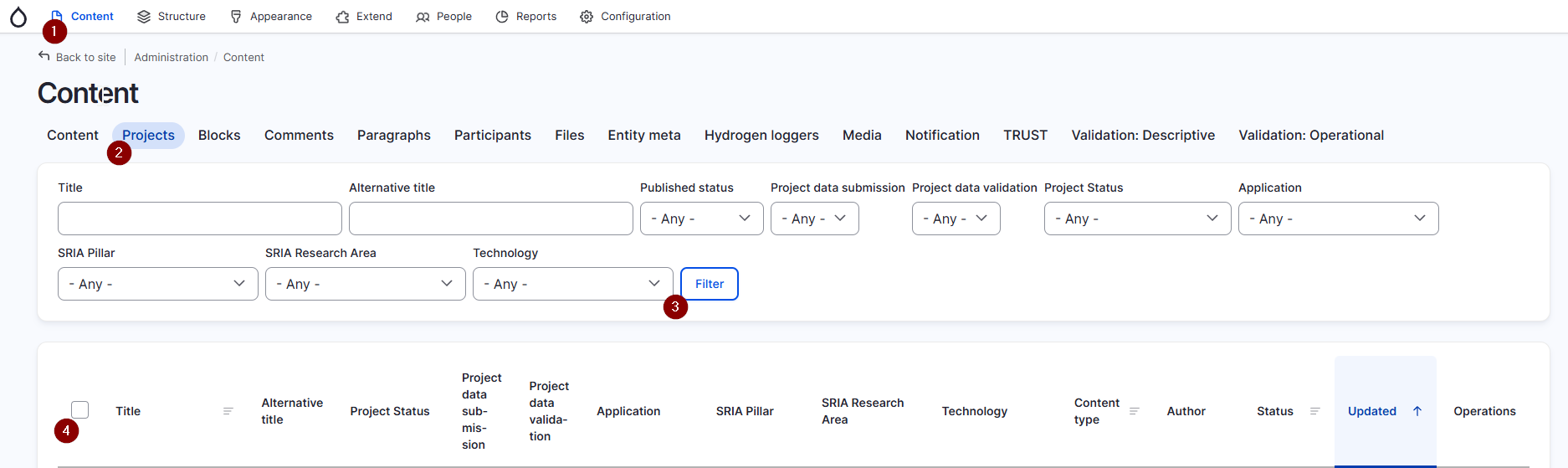1568x468 pixels.
Task: Expand the Project Status filter dropdown
Action: point(1138,219)
